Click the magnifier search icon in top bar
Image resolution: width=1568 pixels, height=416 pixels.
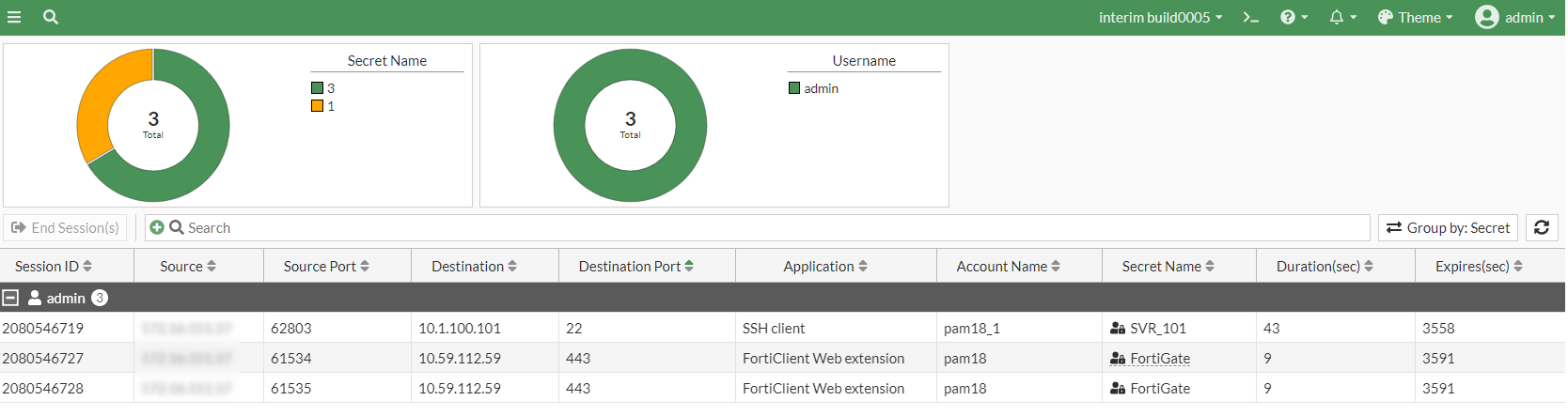[x=51, y=17]
